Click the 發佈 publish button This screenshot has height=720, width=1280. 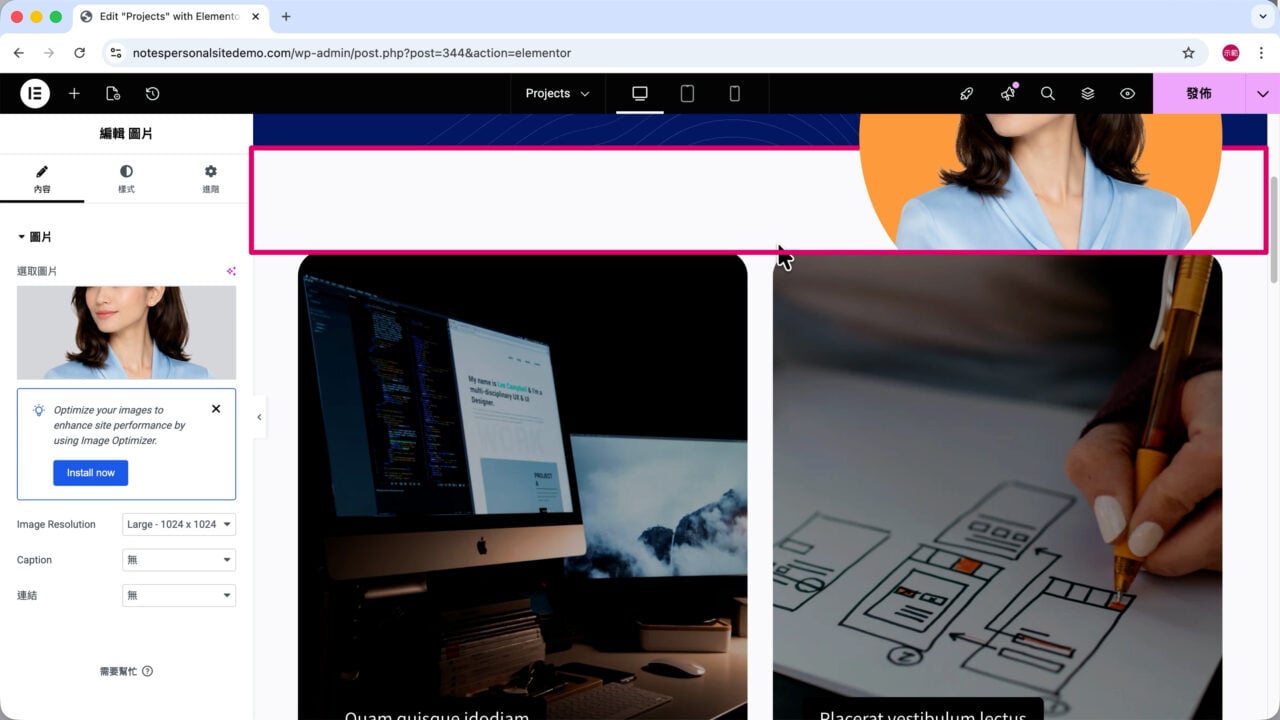1199,93
